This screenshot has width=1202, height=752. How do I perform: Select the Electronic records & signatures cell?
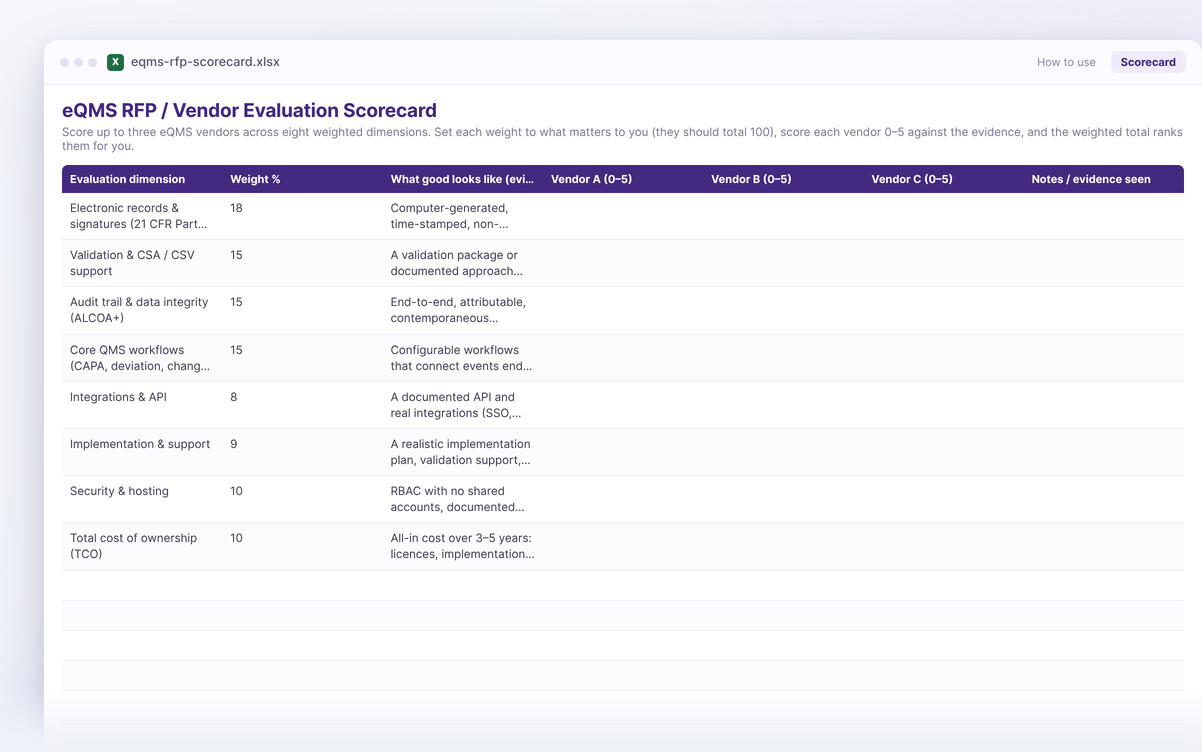(x=142, y=216)
